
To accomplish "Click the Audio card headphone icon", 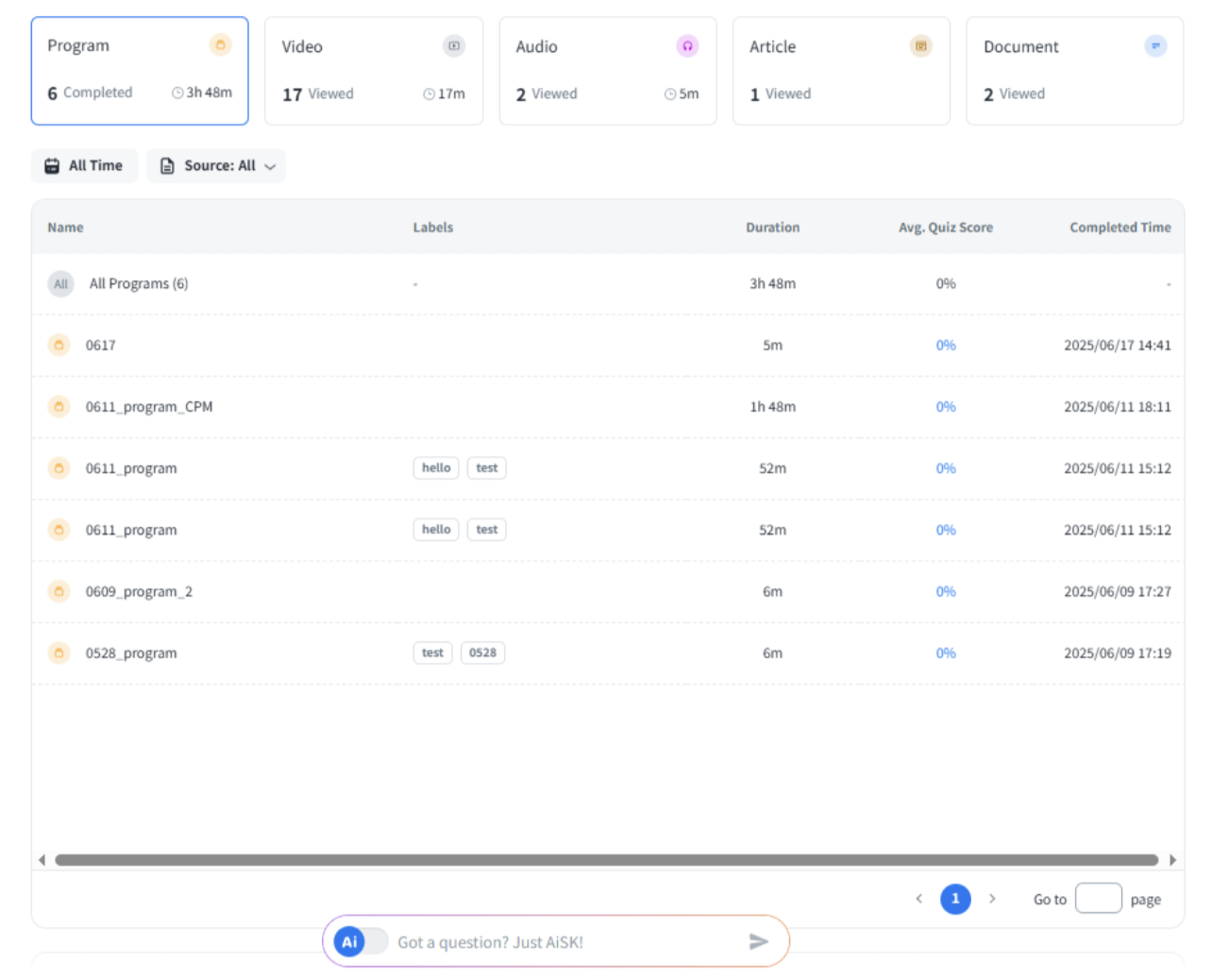I will pos(687,46).
